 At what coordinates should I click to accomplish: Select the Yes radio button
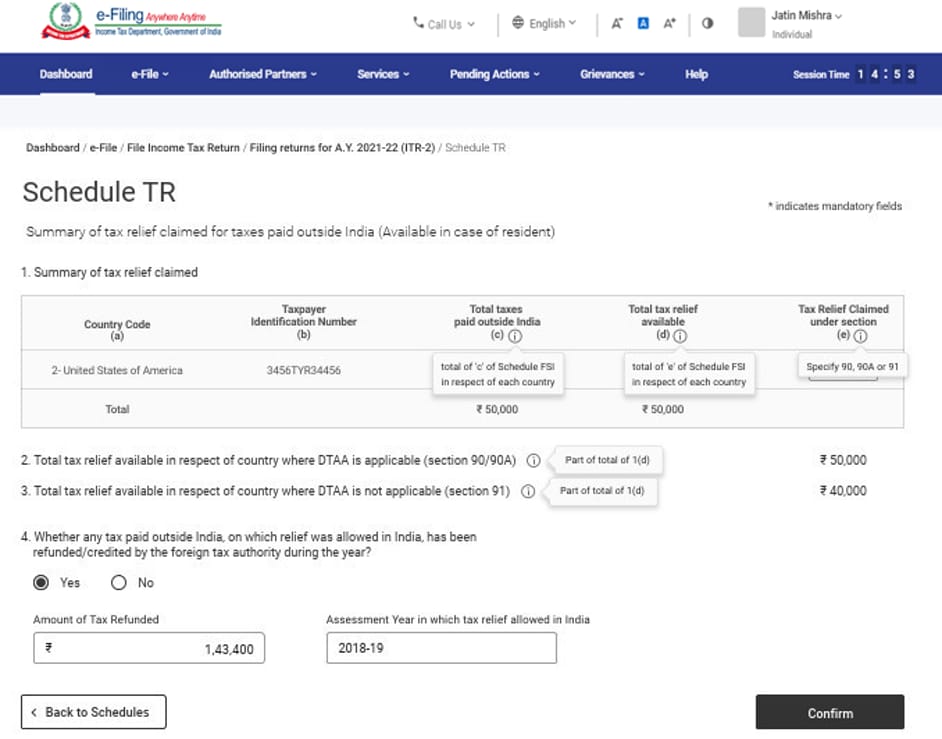41,583
